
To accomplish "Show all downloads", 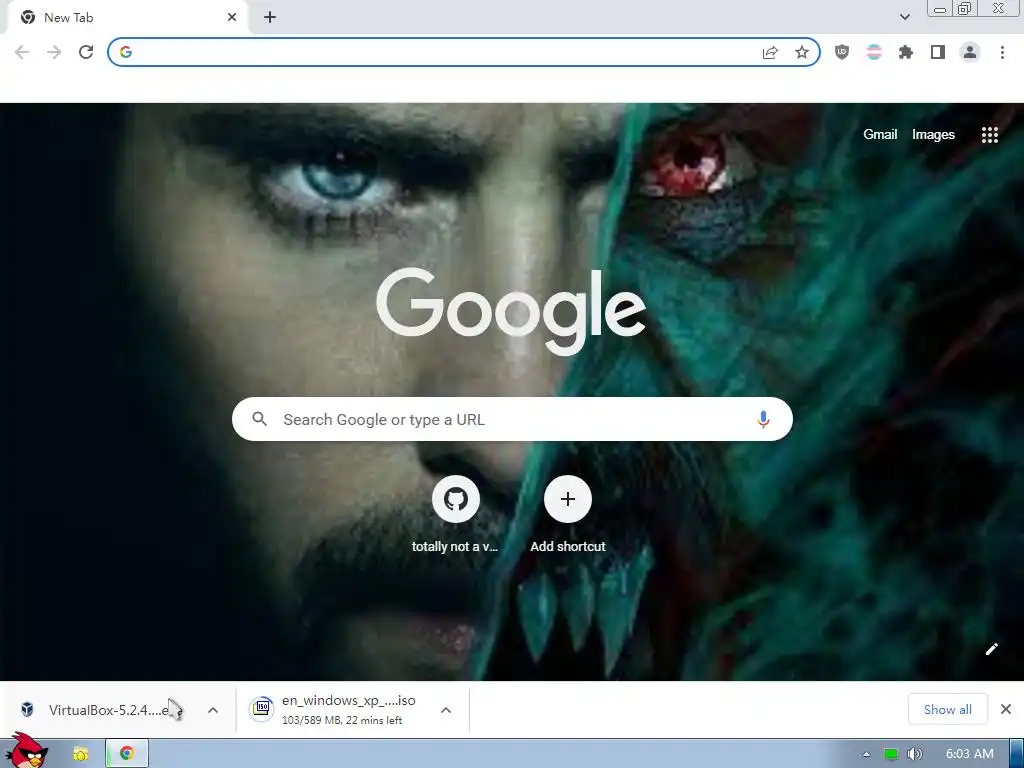I will pos(948,709).
